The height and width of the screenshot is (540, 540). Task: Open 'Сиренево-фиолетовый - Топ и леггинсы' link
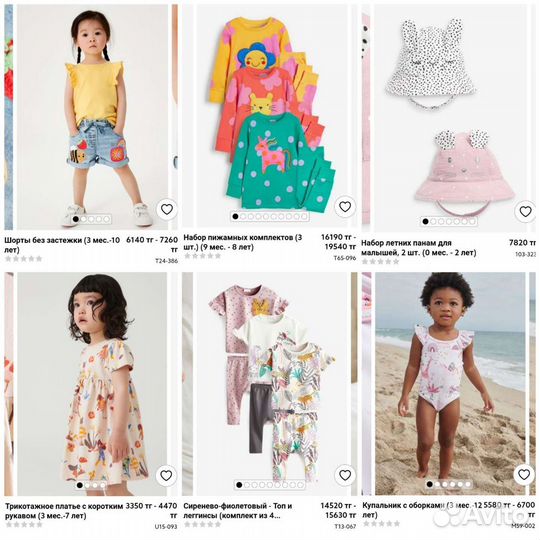pyautogui.click(x=238, y=511)
